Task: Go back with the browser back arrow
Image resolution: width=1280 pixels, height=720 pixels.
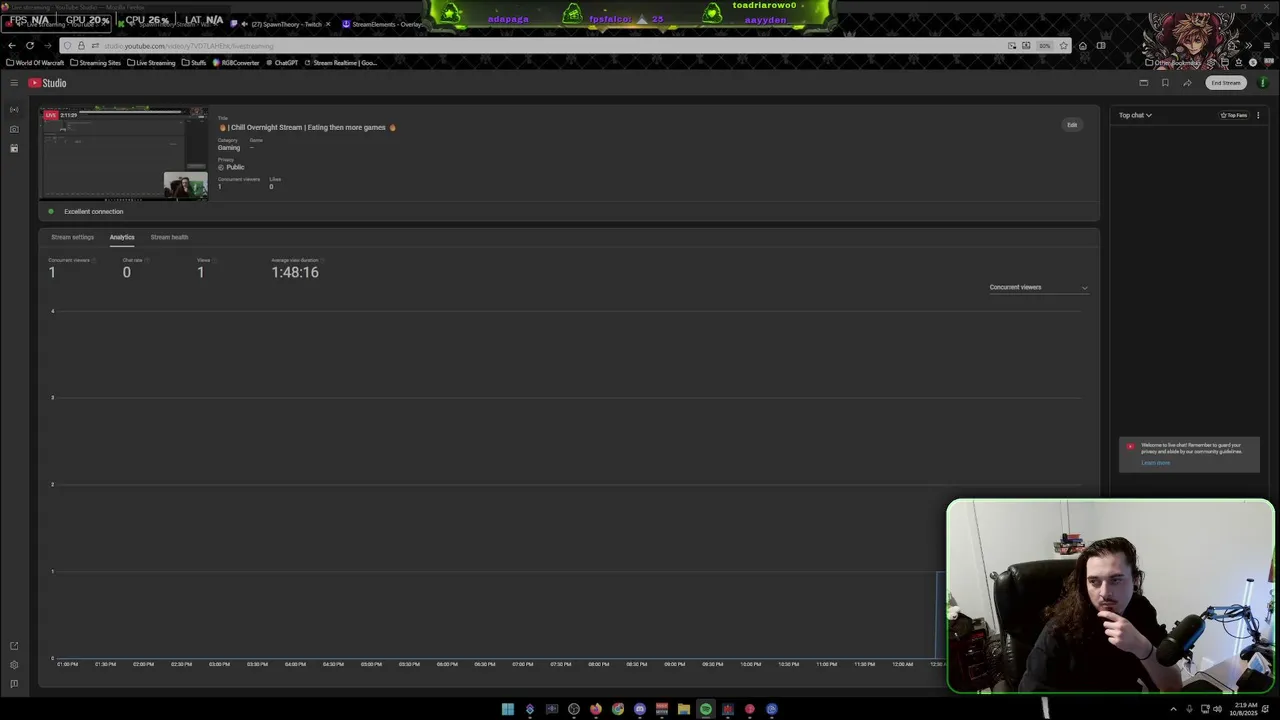Action: point(12,45)
